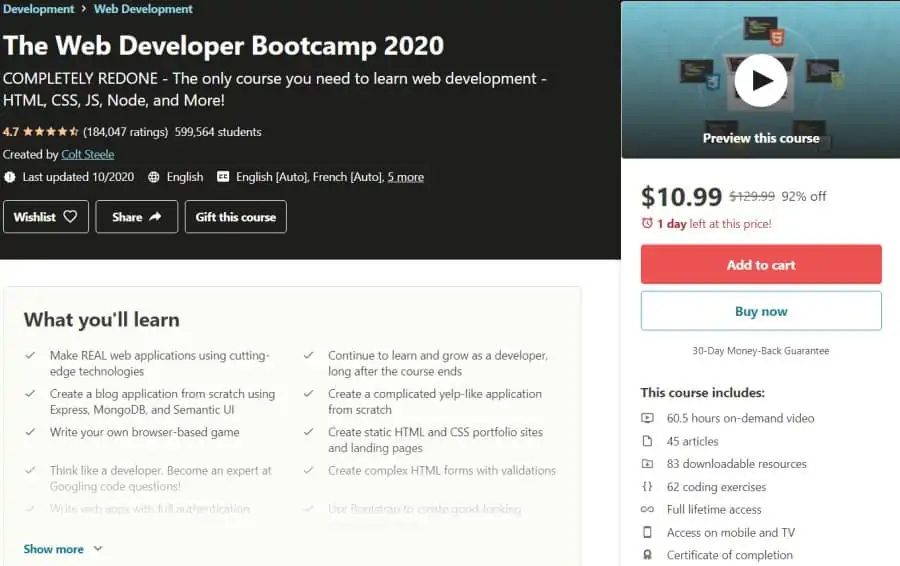Click '60.5 hours on-demand video'
Image resolution: width=900 pixels, height=566 pixels.
740,418
